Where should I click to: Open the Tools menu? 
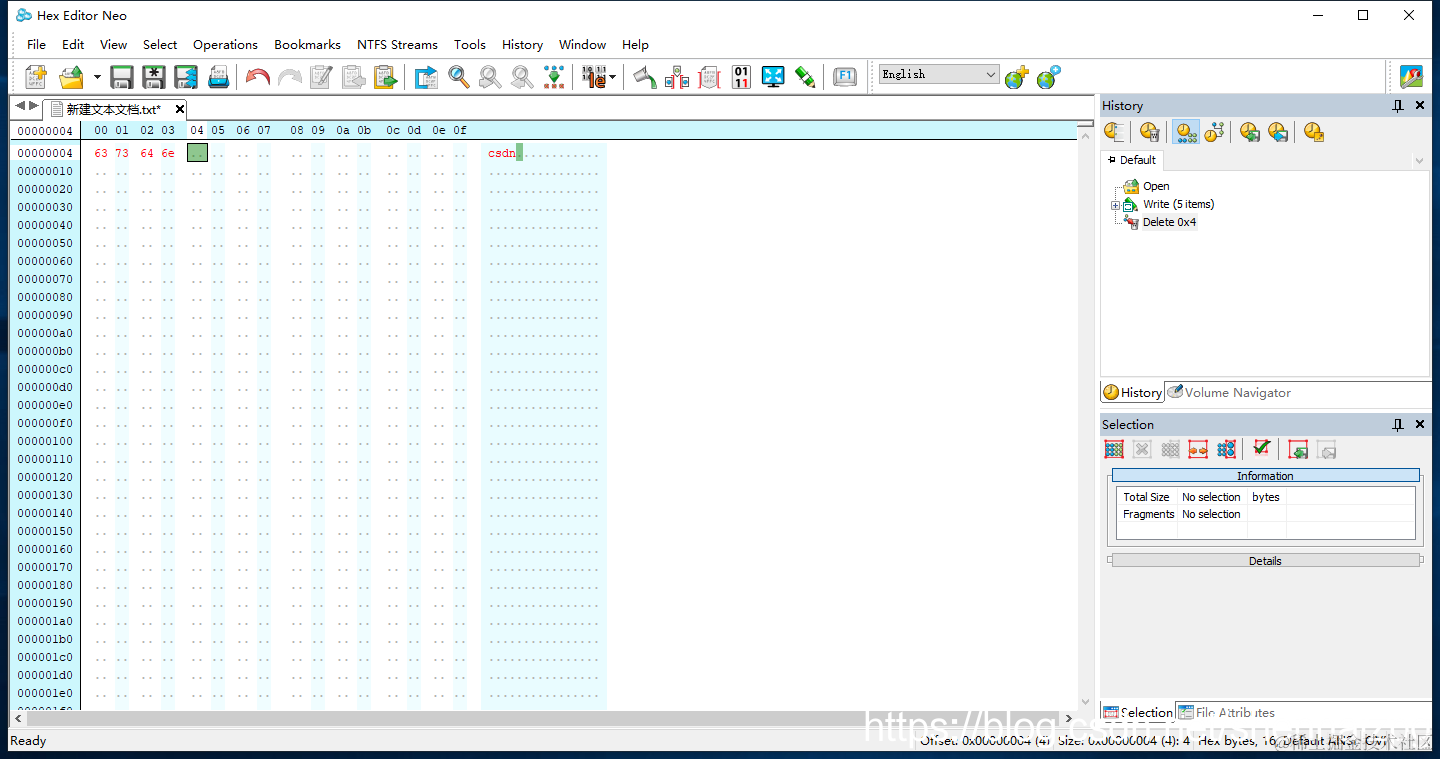tap(470, 45)
